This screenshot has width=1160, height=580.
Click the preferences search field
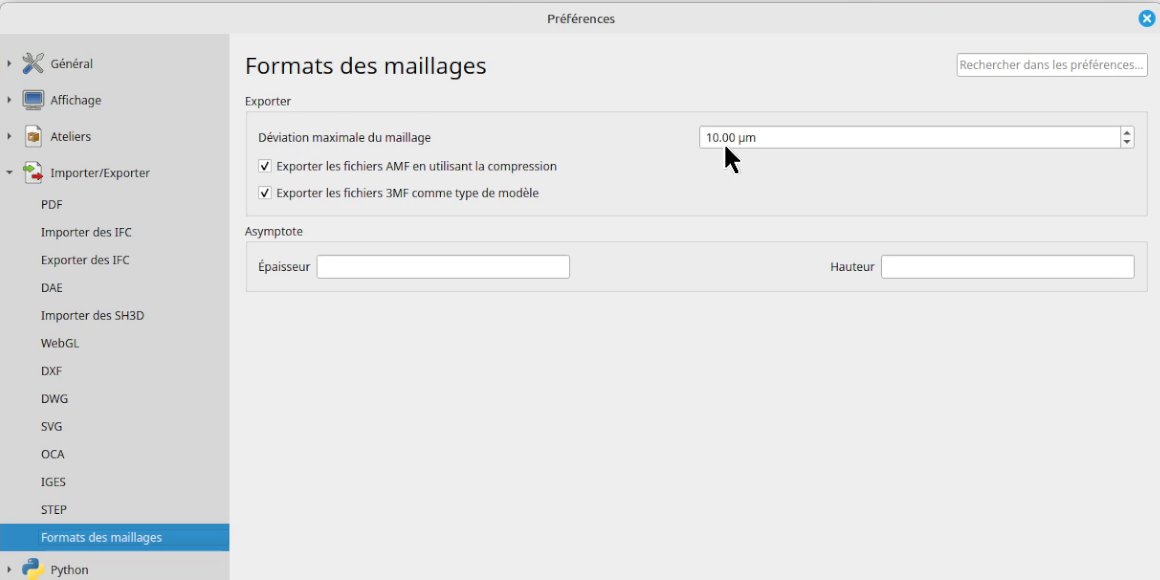point(1052,65)
